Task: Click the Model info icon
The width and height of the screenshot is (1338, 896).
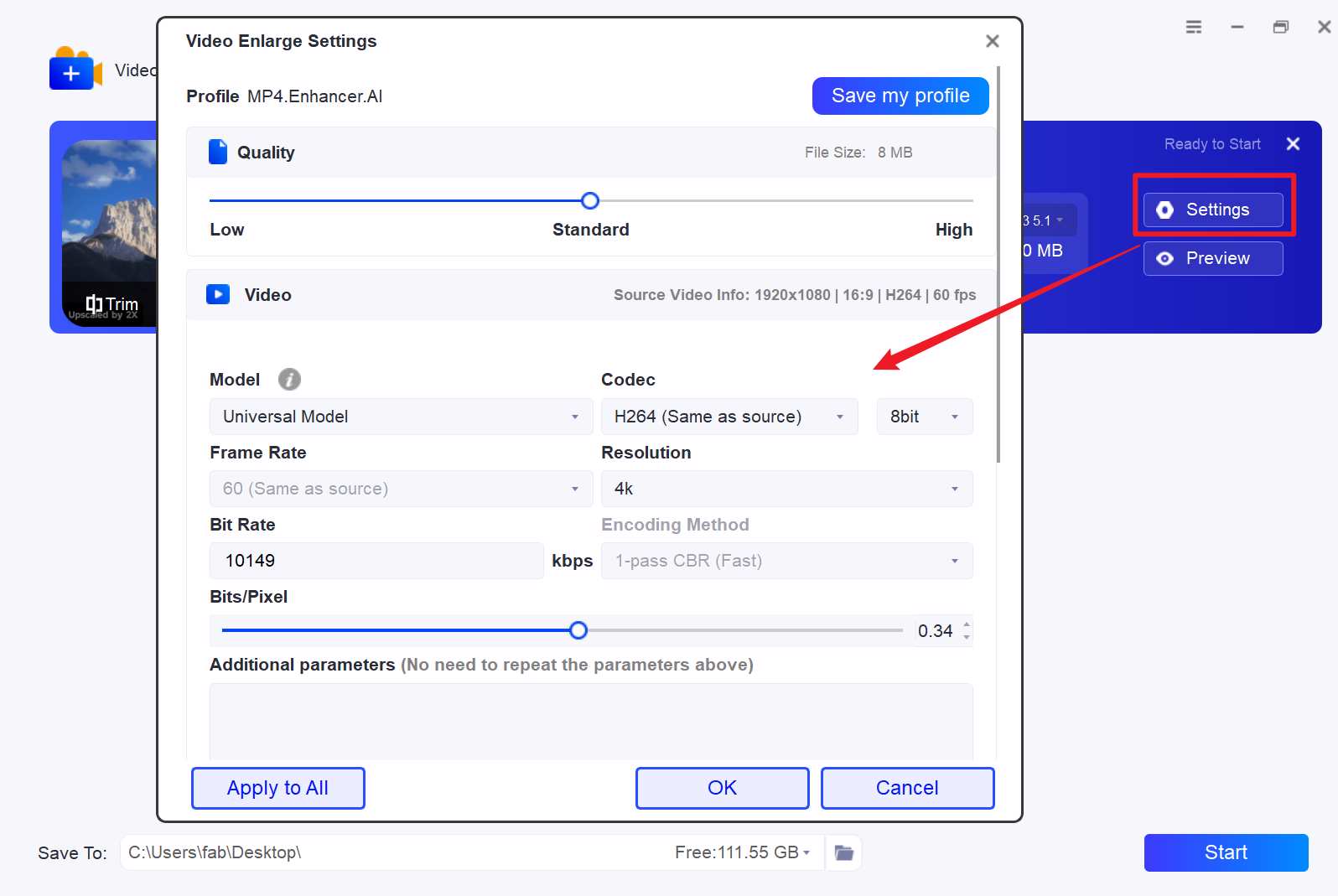Action: point(289,380)
